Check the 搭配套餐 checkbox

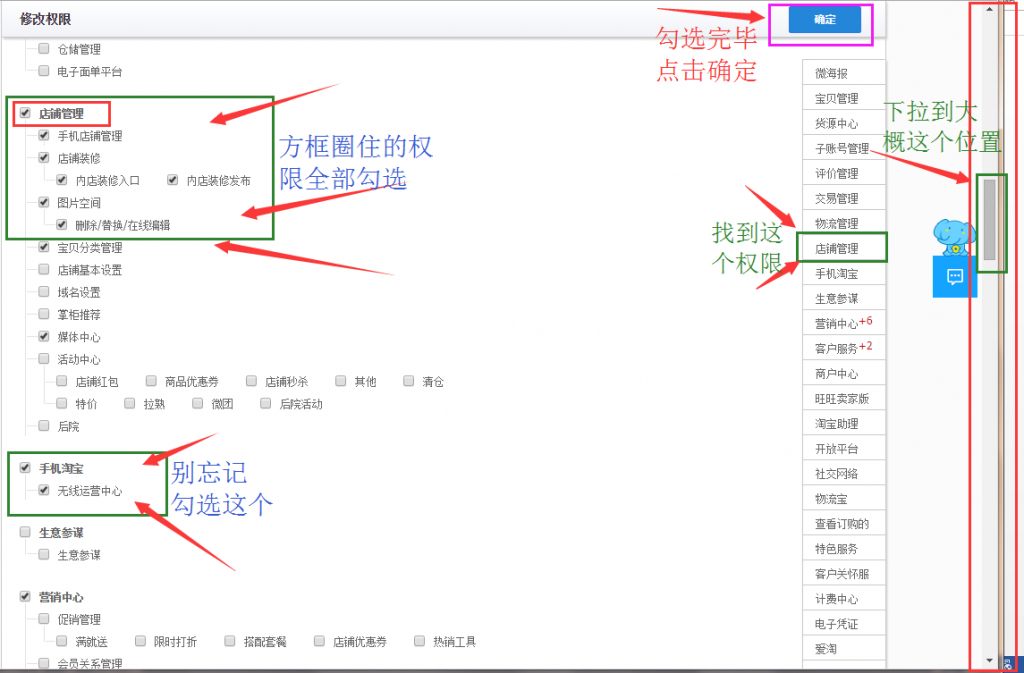point(230,641)
